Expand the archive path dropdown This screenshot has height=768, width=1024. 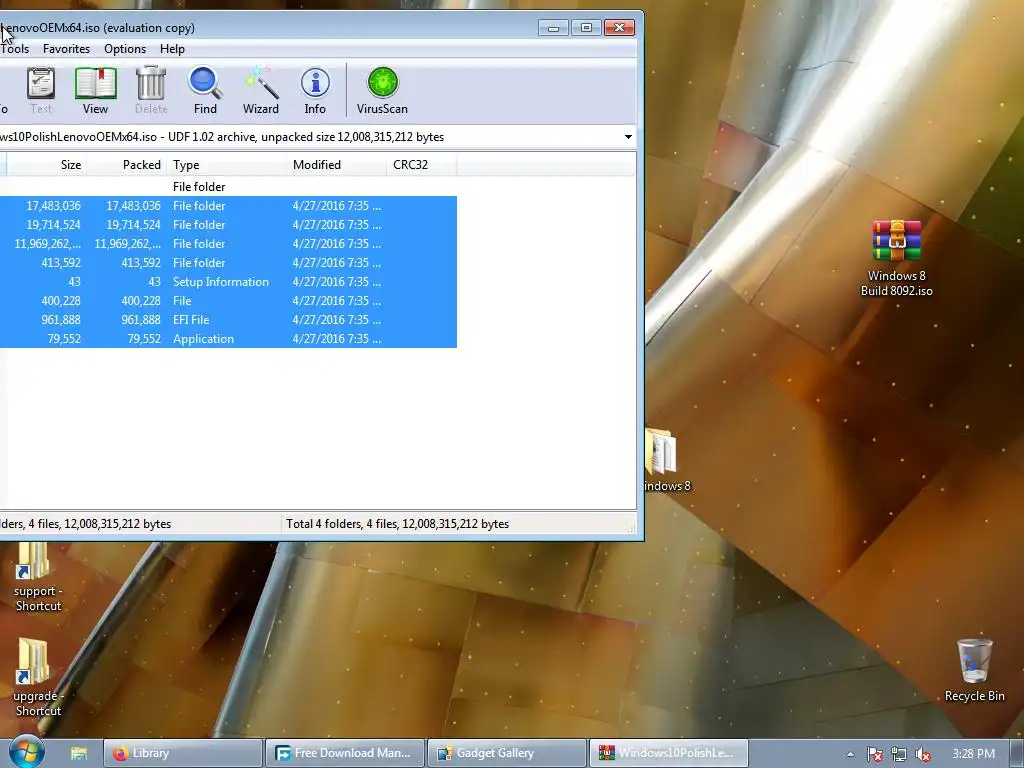(628, 137)
